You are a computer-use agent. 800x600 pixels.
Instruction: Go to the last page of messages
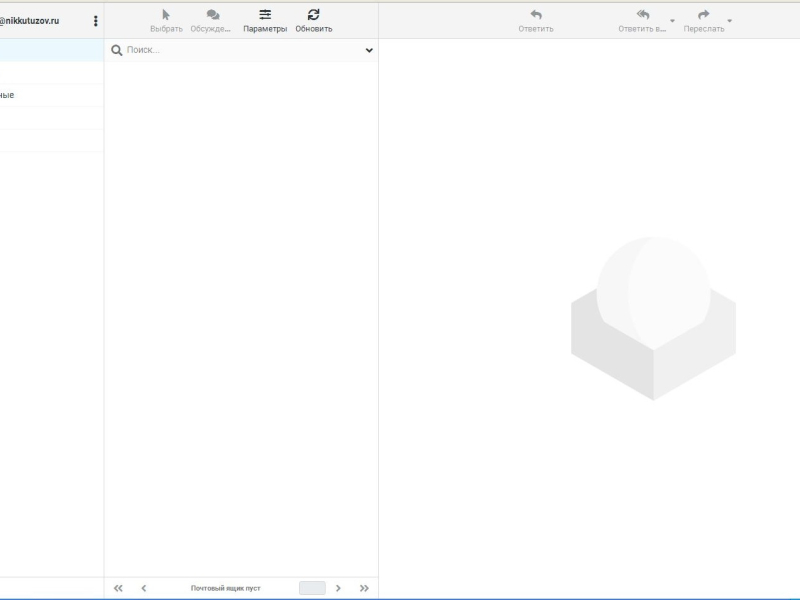(364, 588)
